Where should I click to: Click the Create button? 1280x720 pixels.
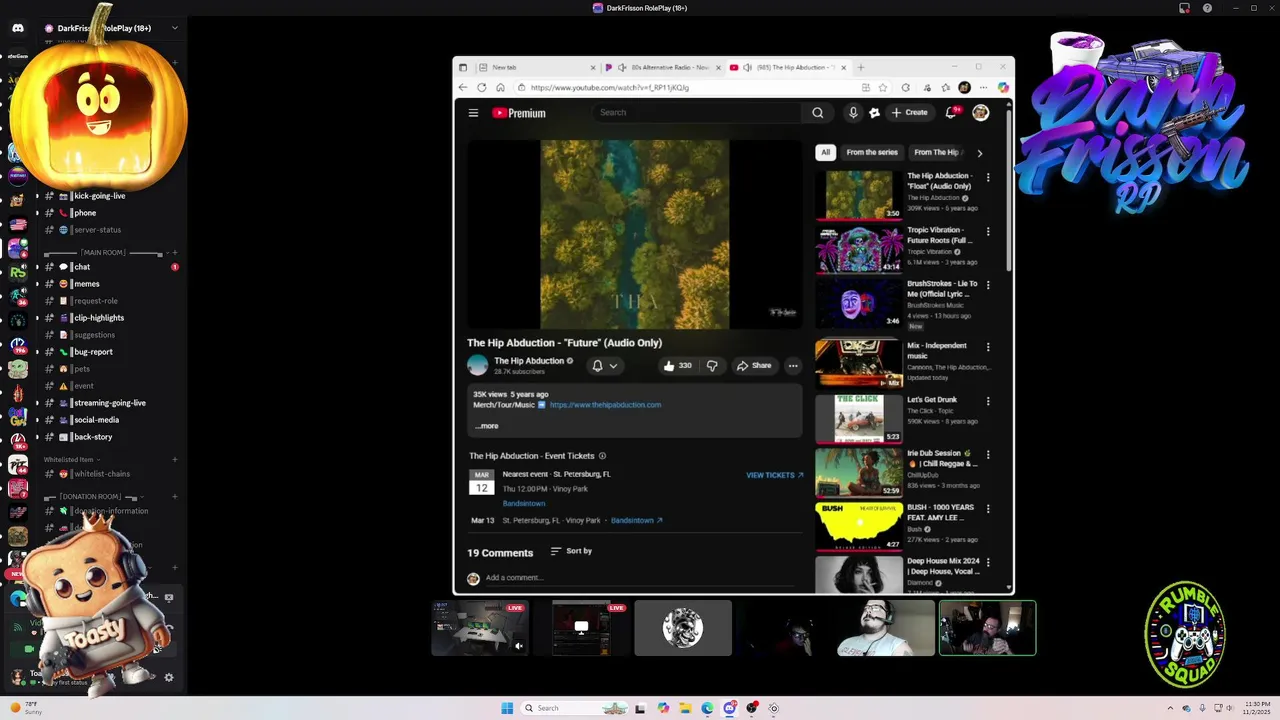pyautogui.click(x=910, y=113)
